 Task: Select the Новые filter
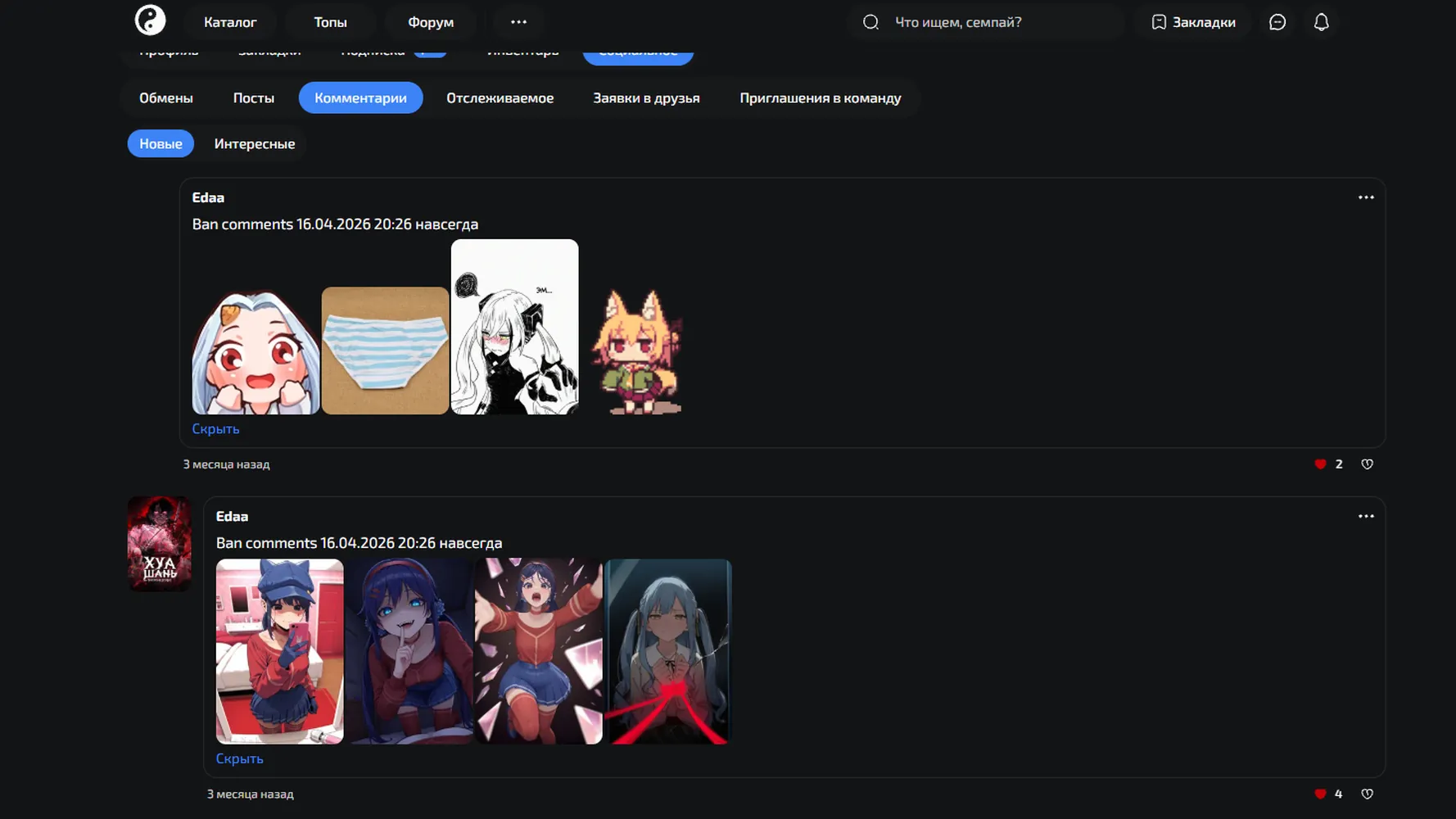tap(161, 143)
